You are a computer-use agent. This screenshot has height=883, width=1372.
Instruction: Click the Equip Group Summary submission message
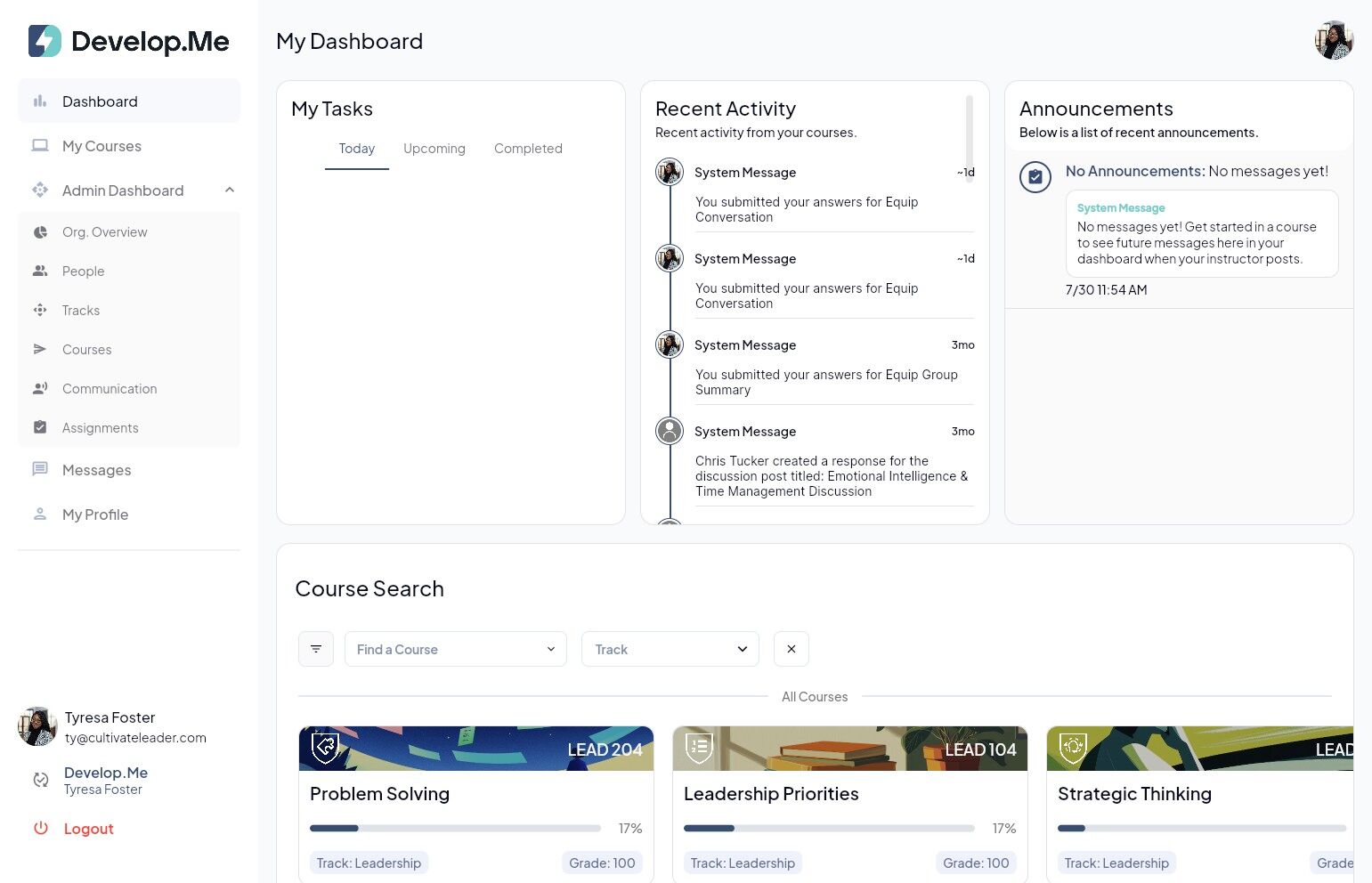(x=826, y=383)
